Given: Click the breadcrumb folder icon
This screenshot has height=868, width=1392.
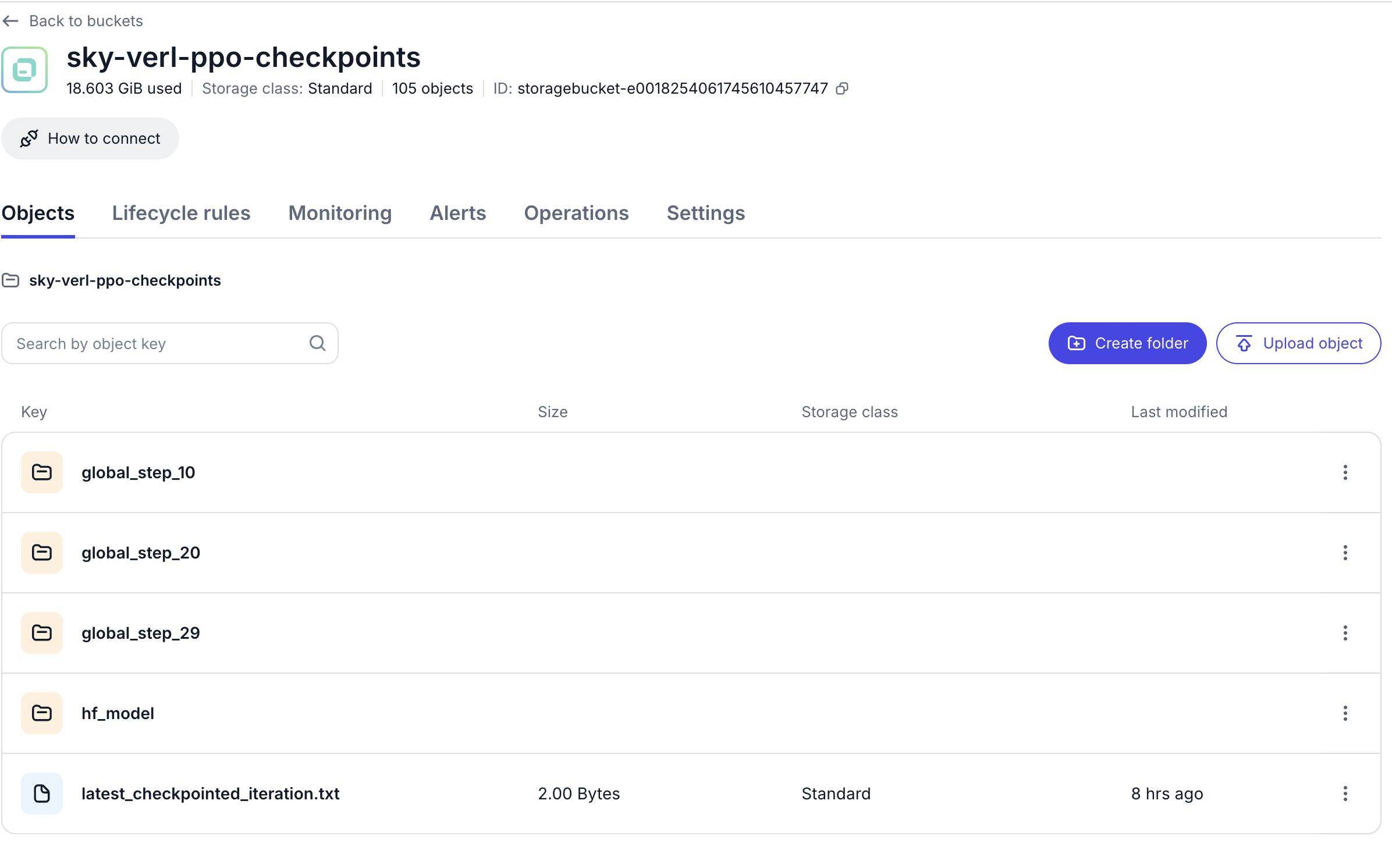Looking at the screenshot, I should [11, 280].
